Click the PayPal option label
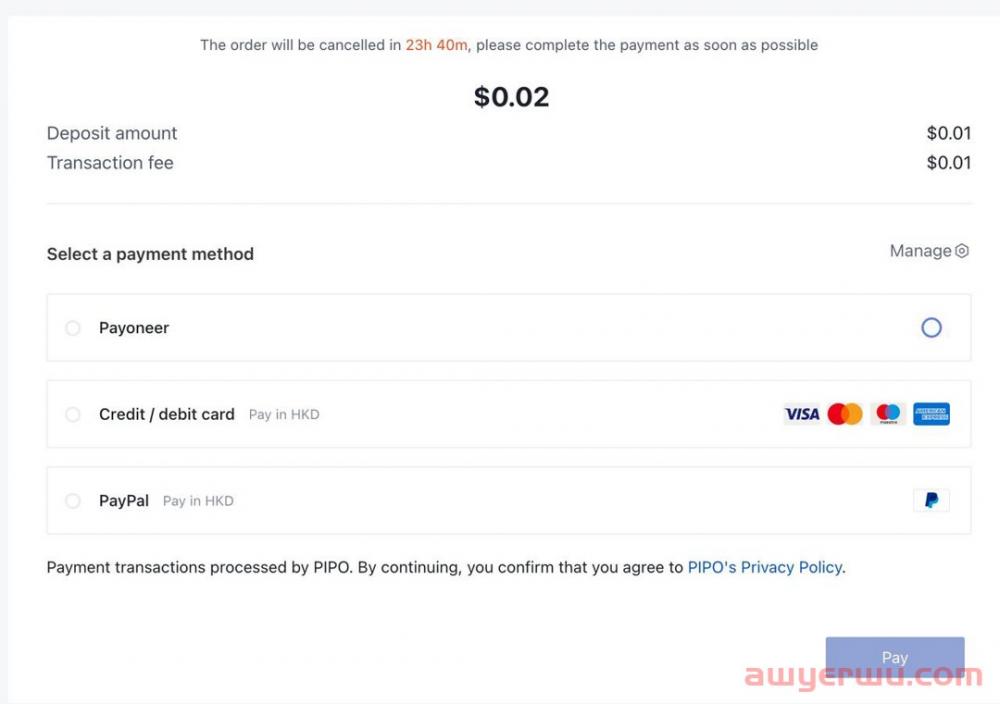1000x704 pixels. pos(124,501)
